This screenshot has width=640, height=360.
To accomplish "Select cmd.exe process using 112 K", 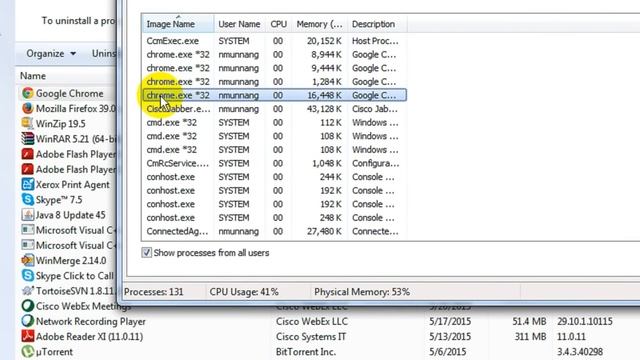I will 274,122.
